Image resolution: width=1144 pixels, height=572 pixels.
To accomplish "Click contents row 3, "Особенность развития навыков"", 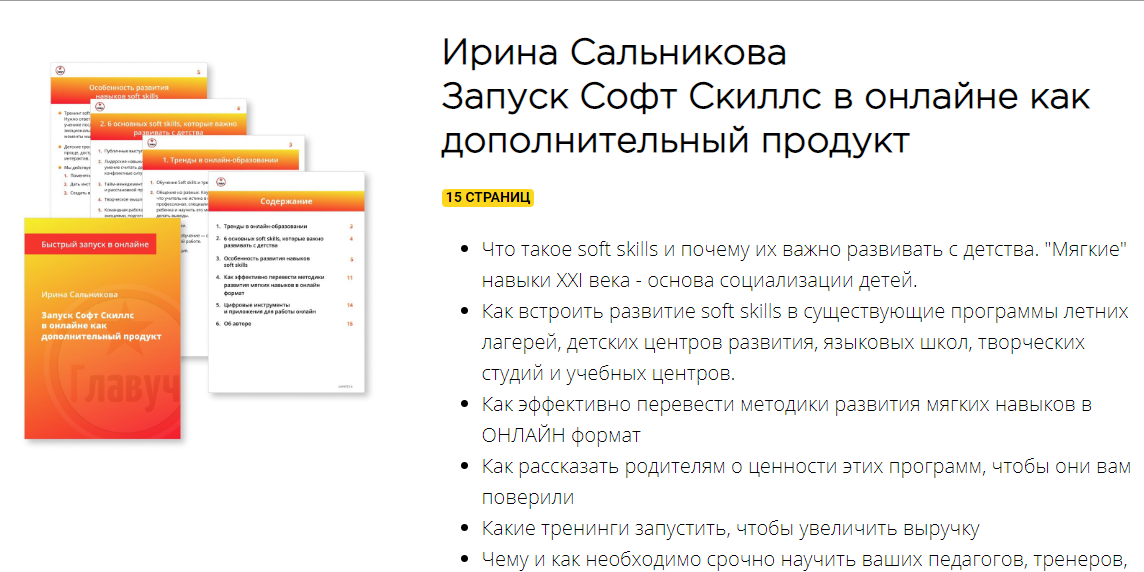I will [285, 262].
